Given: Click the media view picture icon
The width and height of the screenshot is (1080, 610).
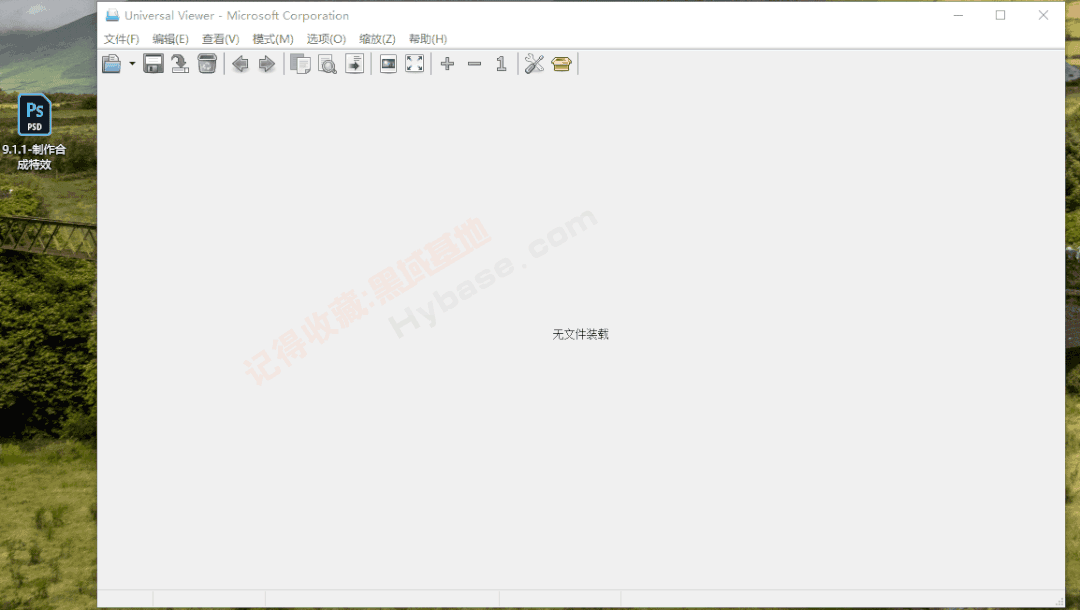Looking at the screenshot, I should point(388,64).
